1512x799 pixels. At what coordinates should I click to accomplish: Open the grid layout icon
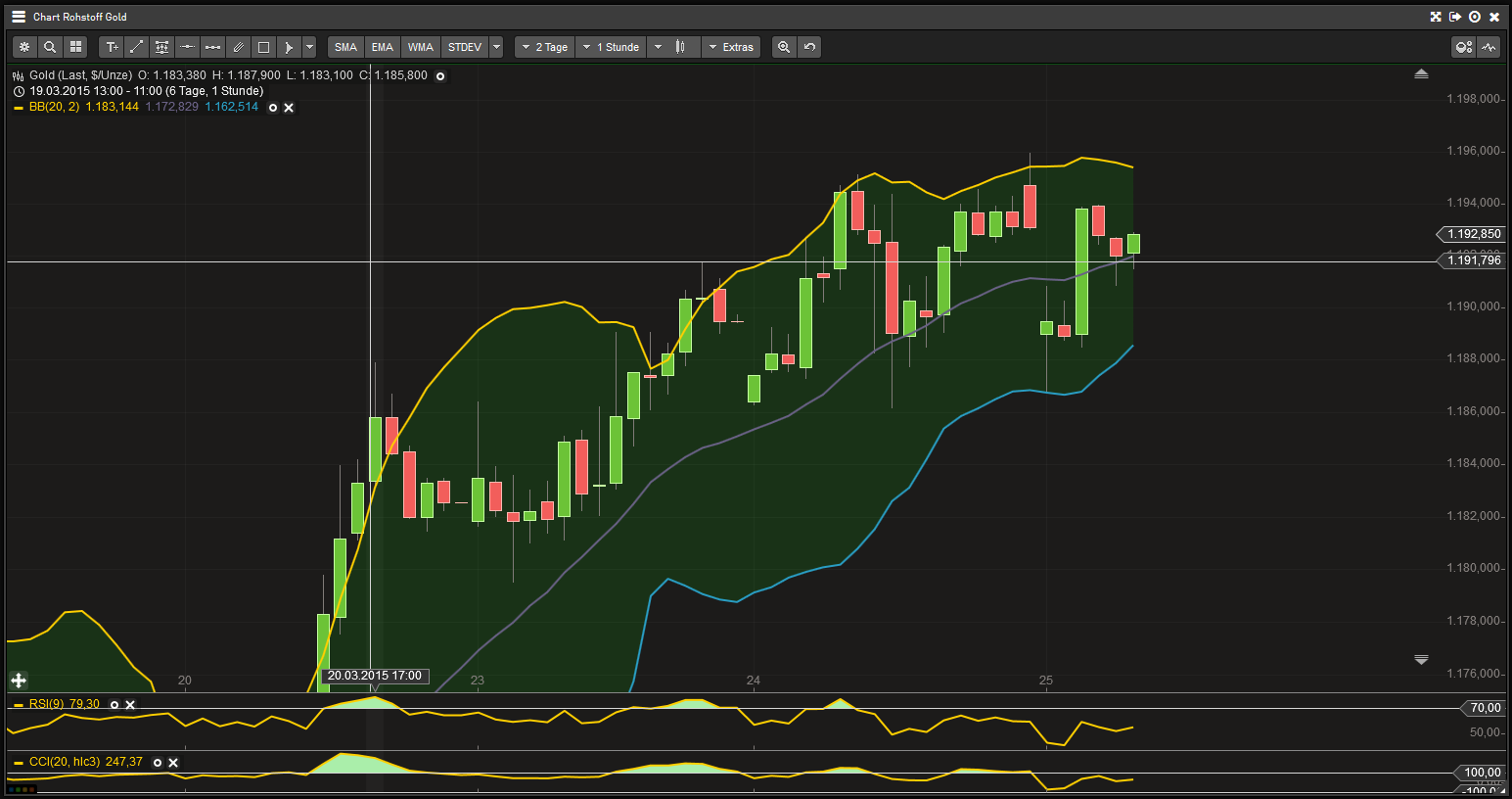[x=75, y=47]
